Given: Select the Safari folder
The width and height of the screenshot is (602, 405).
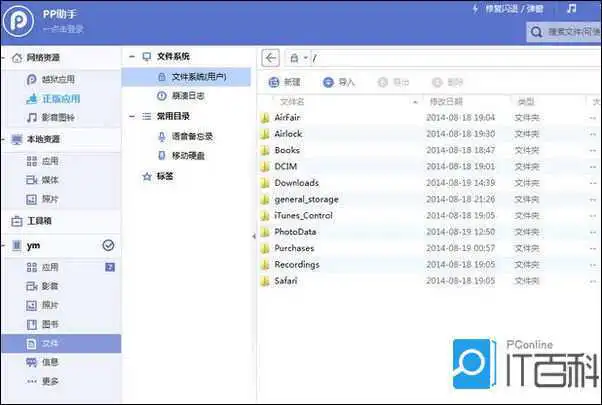Looking at the screenshot, I should (286, 281).
